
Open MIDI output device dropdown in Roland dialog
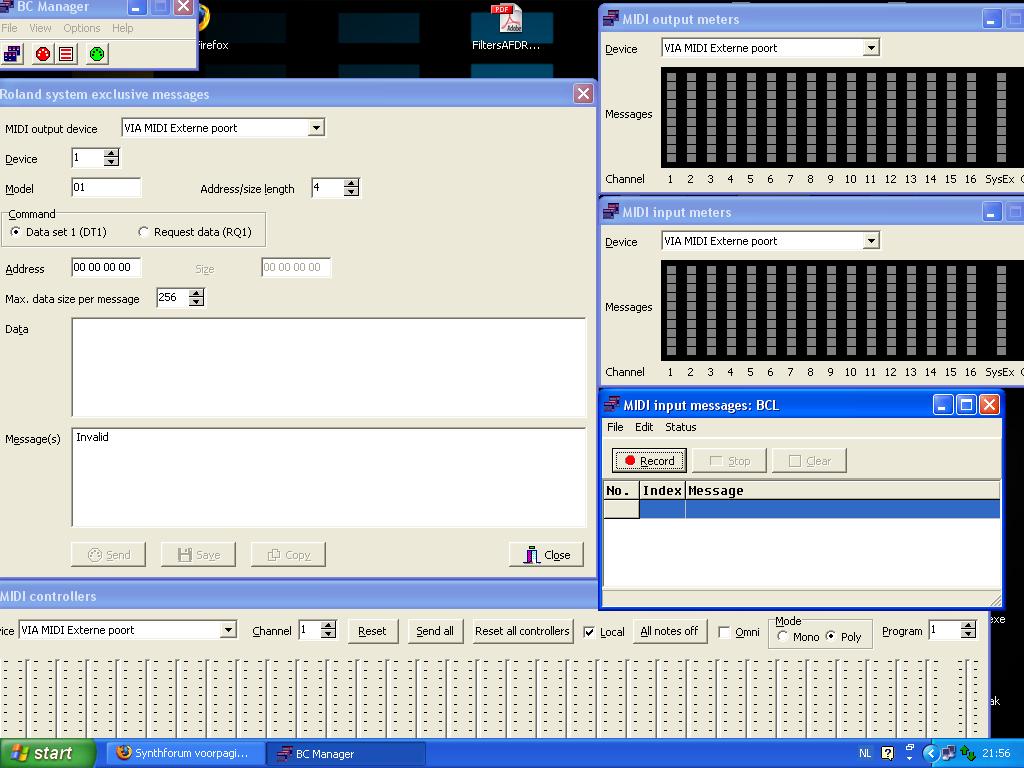[316, 127]
